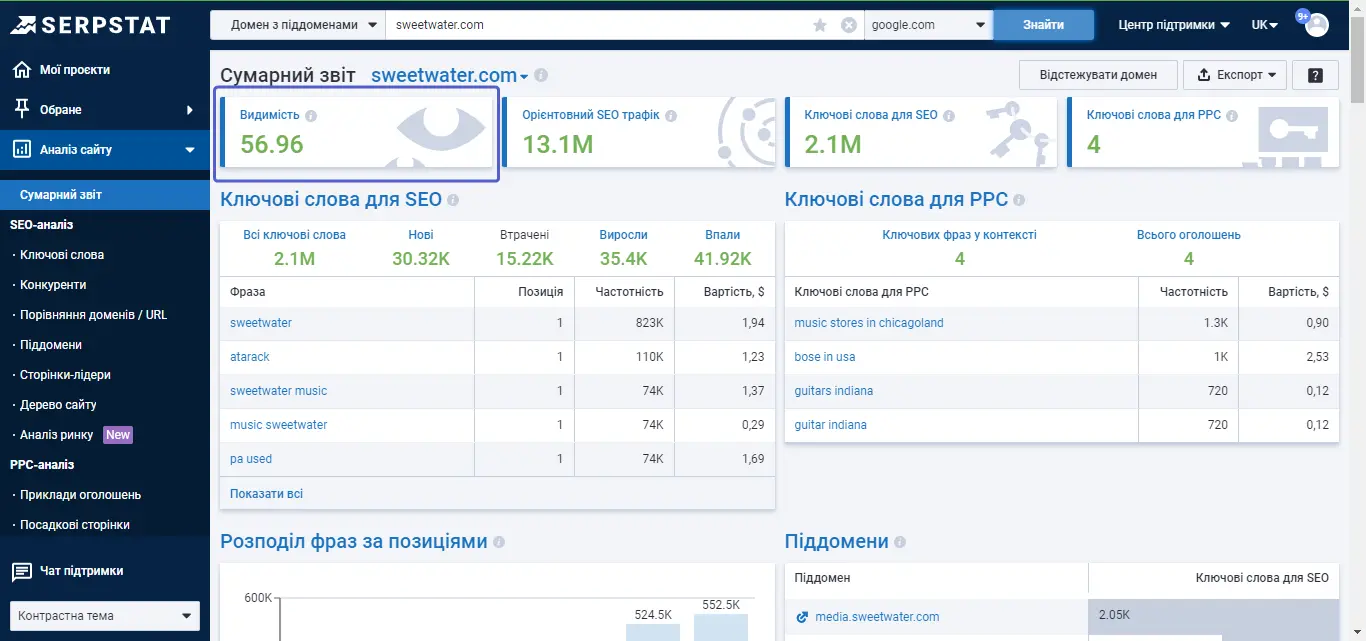
Task: Open the bose in usa keyword link
Action: pyautogui.click(x=825, y=357)
